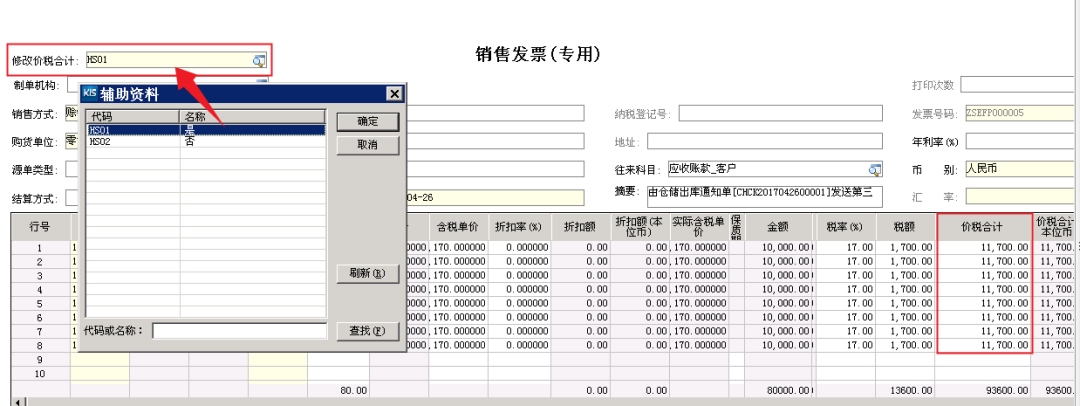Screen dimensions: 1080x406
Task: Click 折扣额(本位币) column header
Action: click(640, 227)
